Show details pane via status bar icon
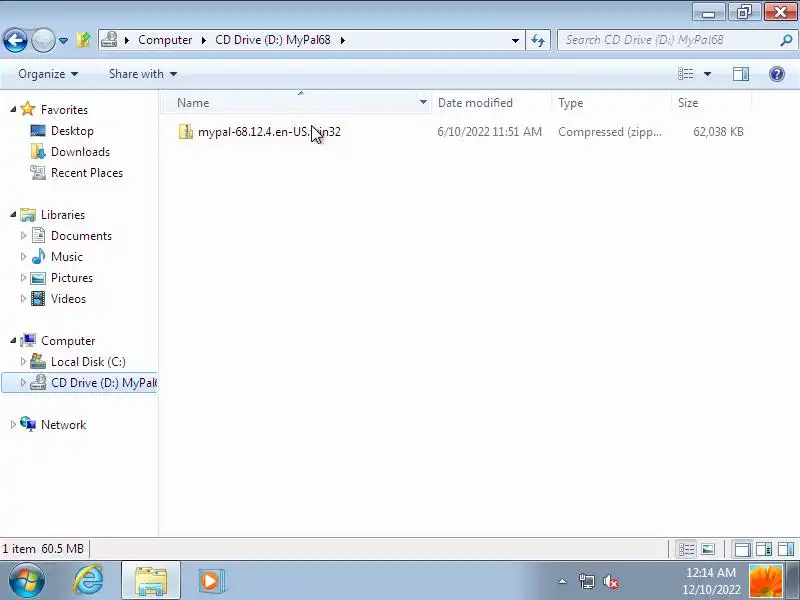Image resolution: width=800 pixels, height=600 pixels. 764,549
